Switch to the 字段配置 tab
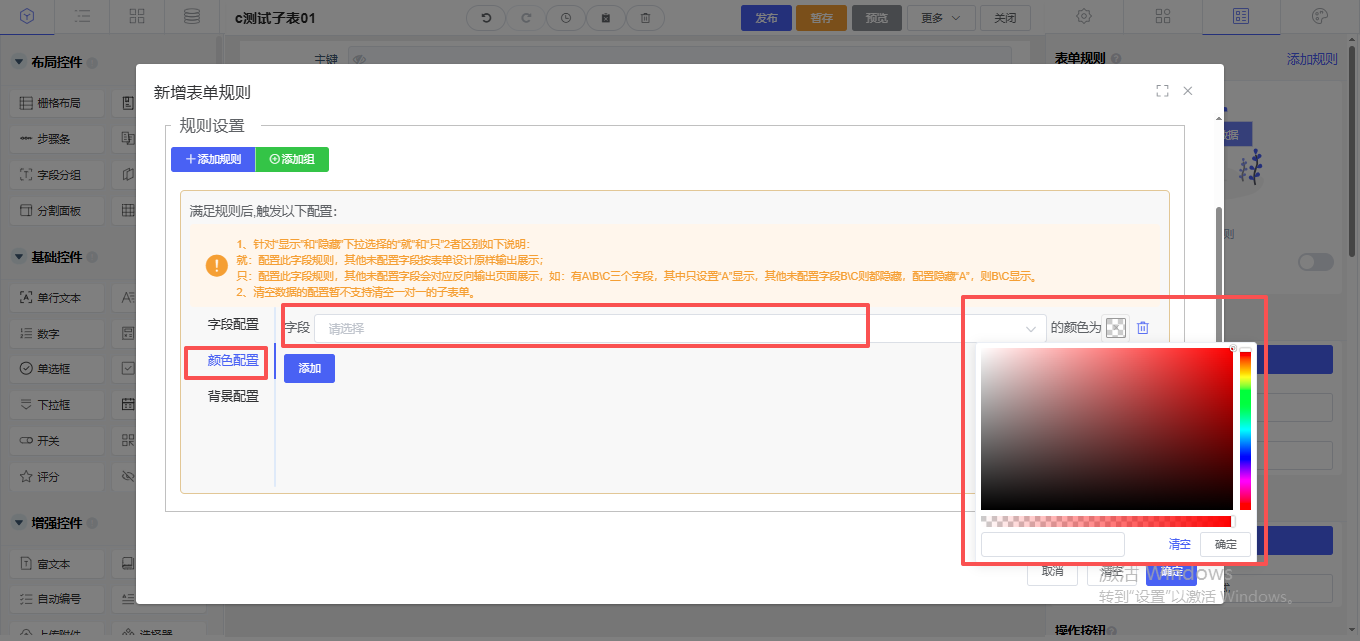Screen dimensions: 1360x641 point(233,325)
